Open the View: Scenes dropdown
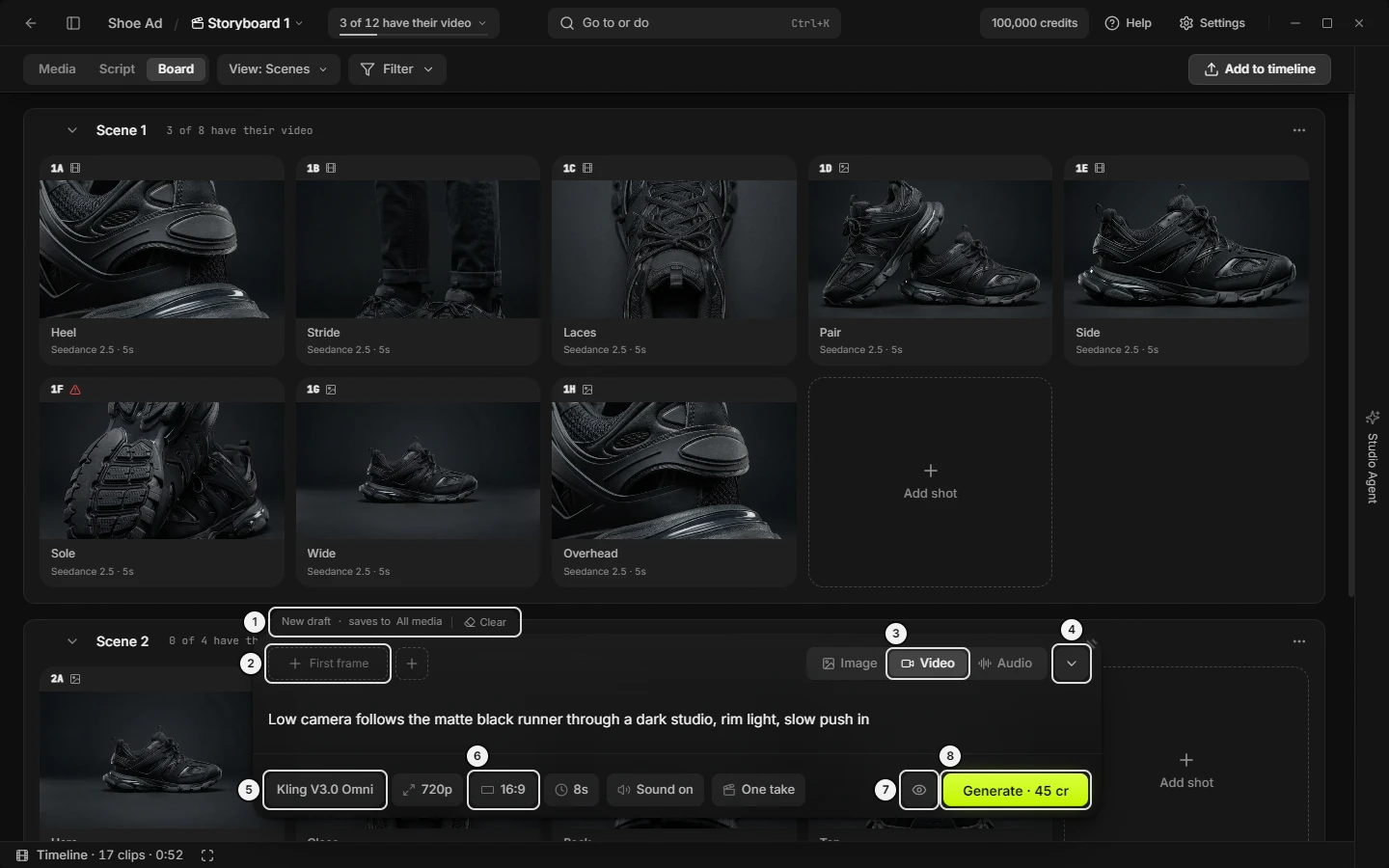Image resolution: width=1389 pixels, height=868 pixels. 279,69
